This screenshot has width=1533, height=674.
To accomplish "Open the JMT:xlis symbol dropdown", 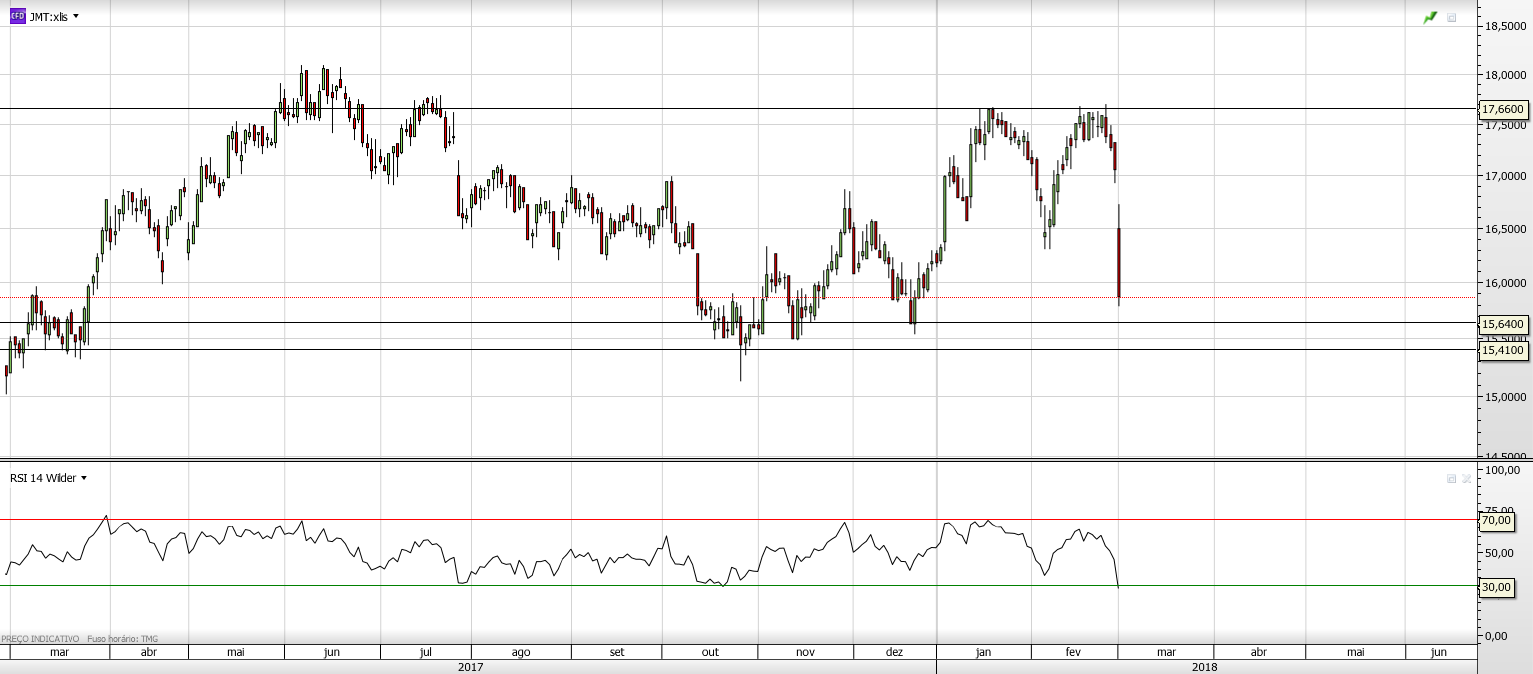I will [x=76, y=17].
